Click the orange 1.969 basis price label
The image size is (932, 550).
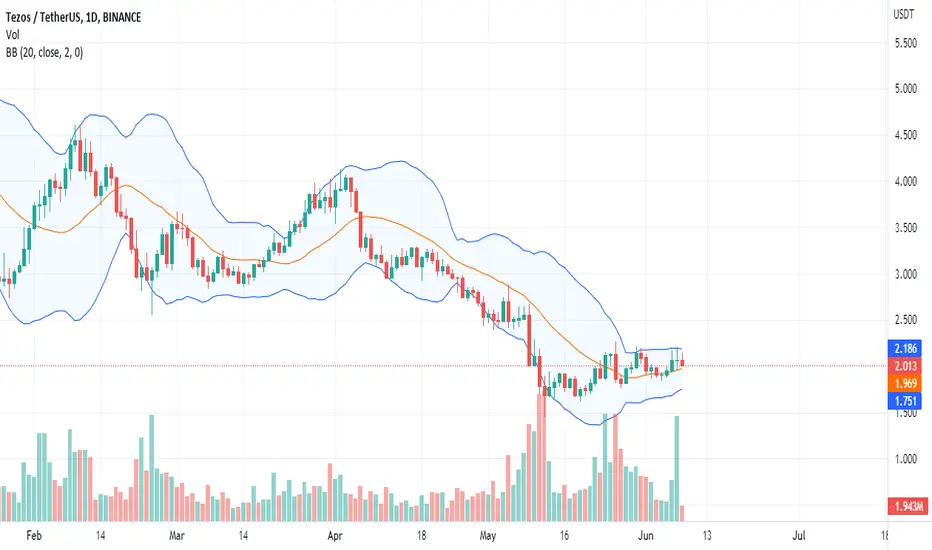point(905,384)
